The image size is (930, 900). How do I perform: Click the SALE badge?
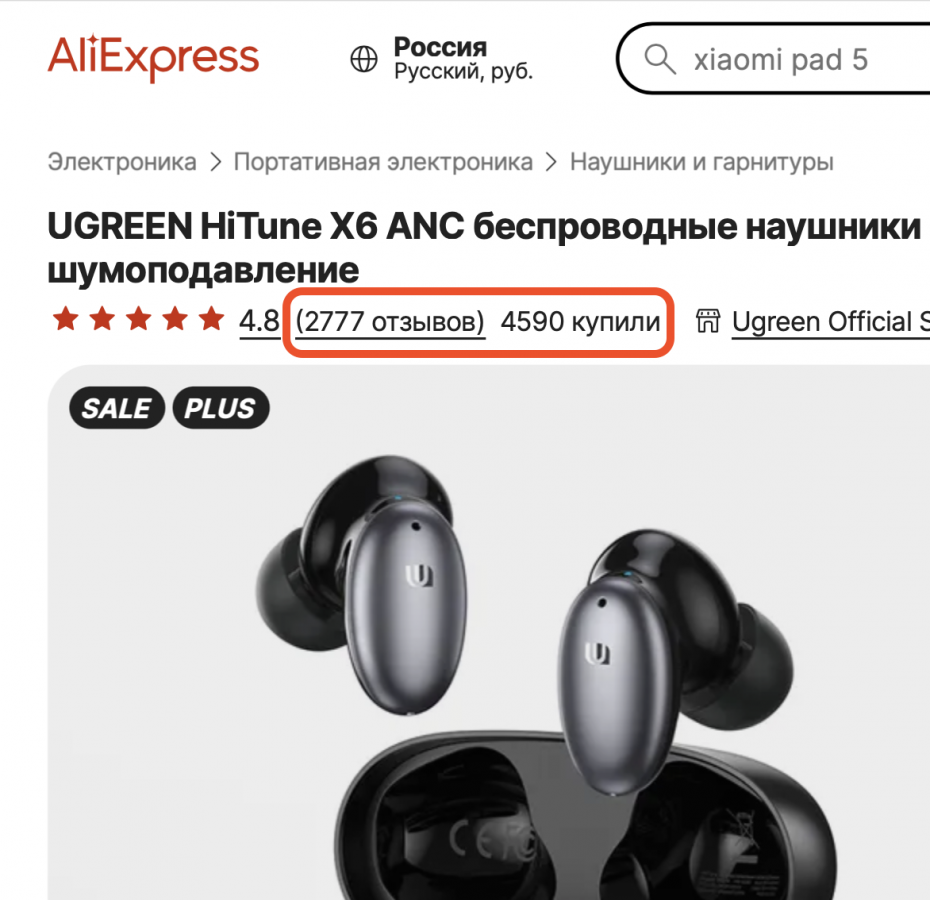117,408
